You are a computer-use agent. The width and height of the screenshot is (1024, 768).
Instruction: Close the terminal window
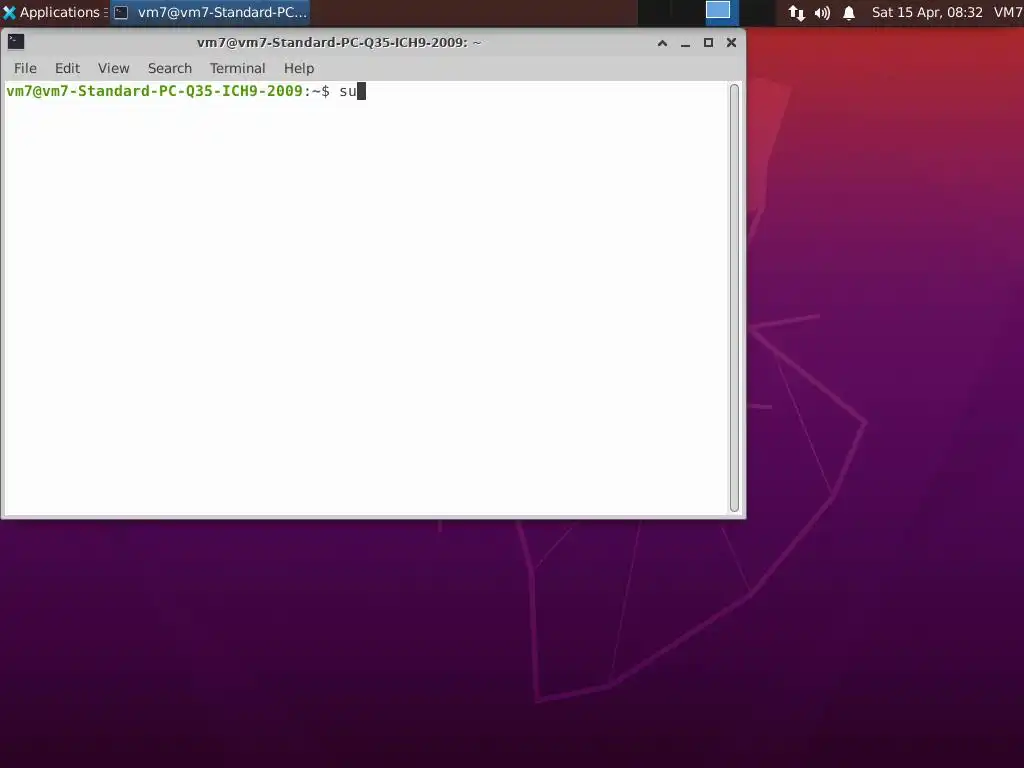pos(731,42)
